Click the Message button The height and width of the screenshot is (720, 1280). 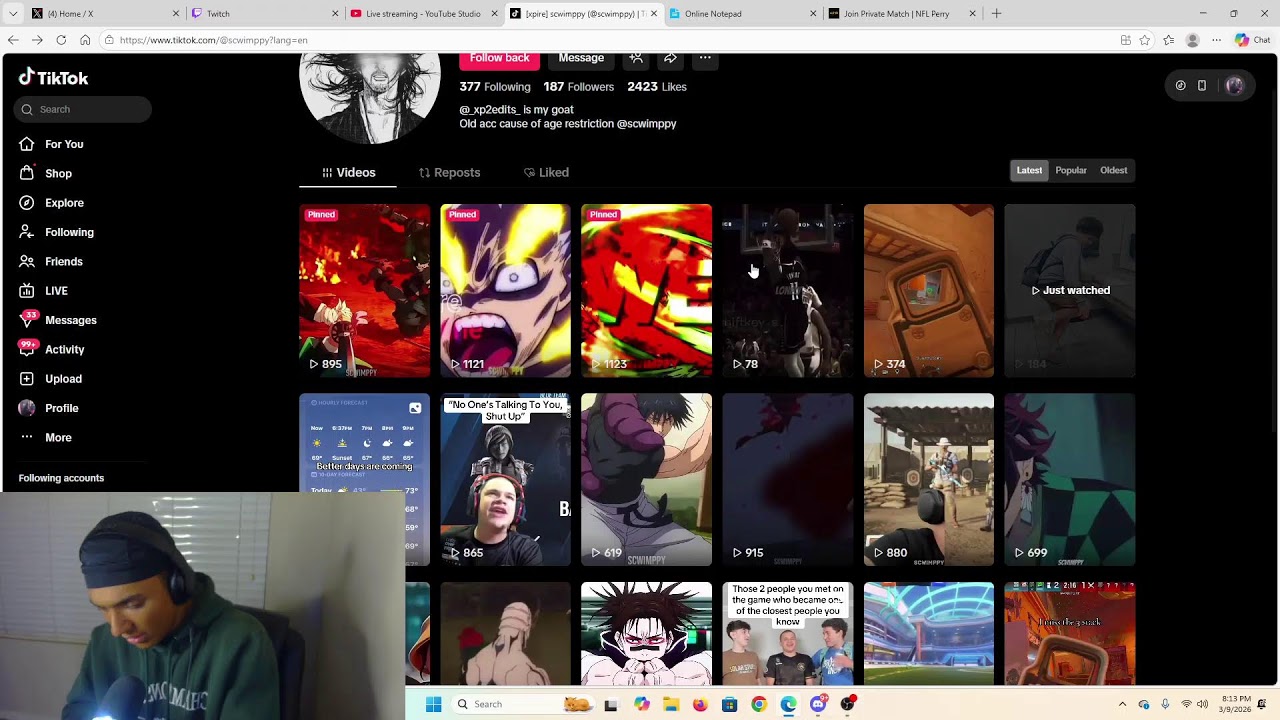[x=581, y=59]
